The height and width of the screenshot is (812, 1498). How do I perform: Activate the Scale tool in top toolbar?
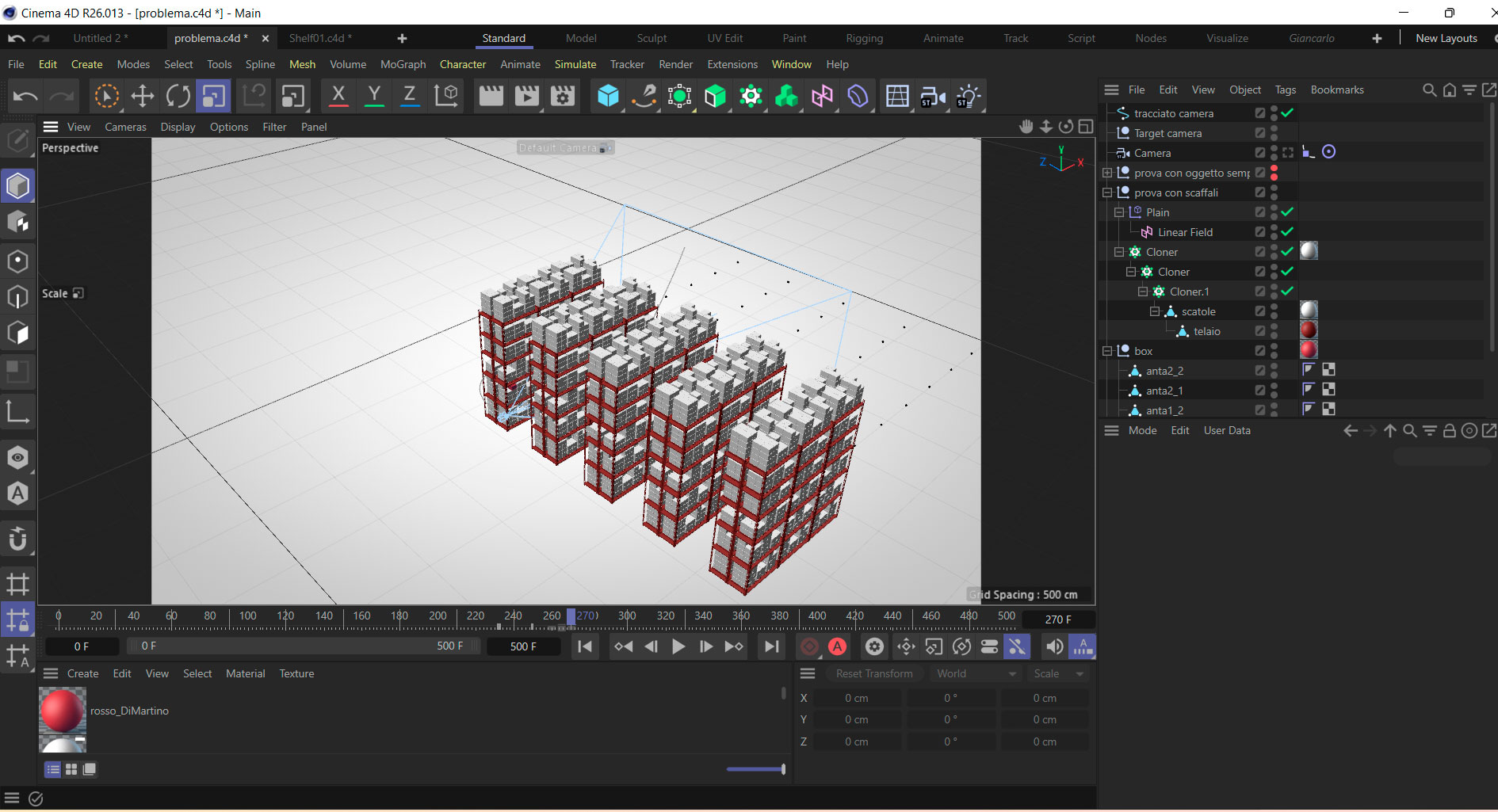pos(214,97)
